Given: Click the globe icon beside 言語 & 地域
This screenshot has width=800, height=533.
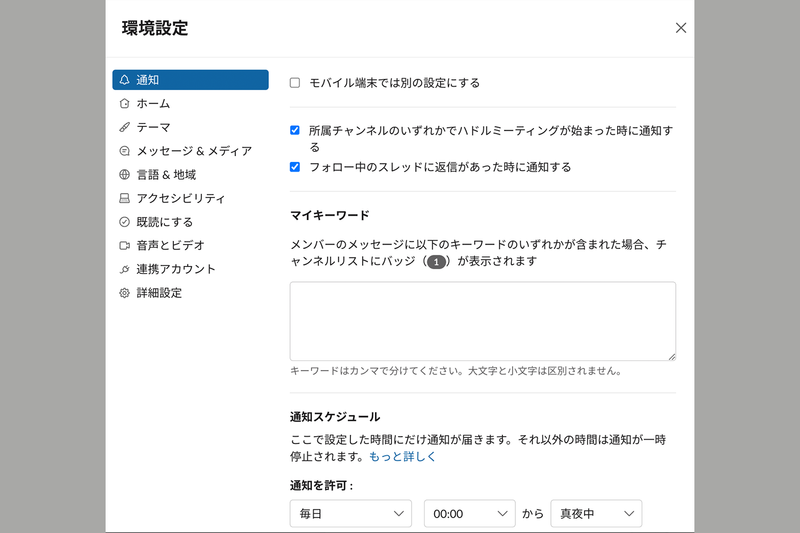Looking at the screenshot, I should click(124, 174).
